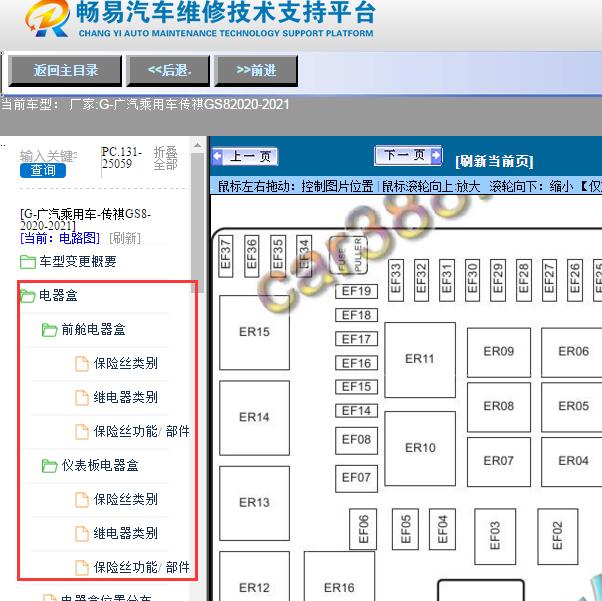Click the [刷新当前页] refresh link
Screen dimensions: 602x601
tap(494, 161)
